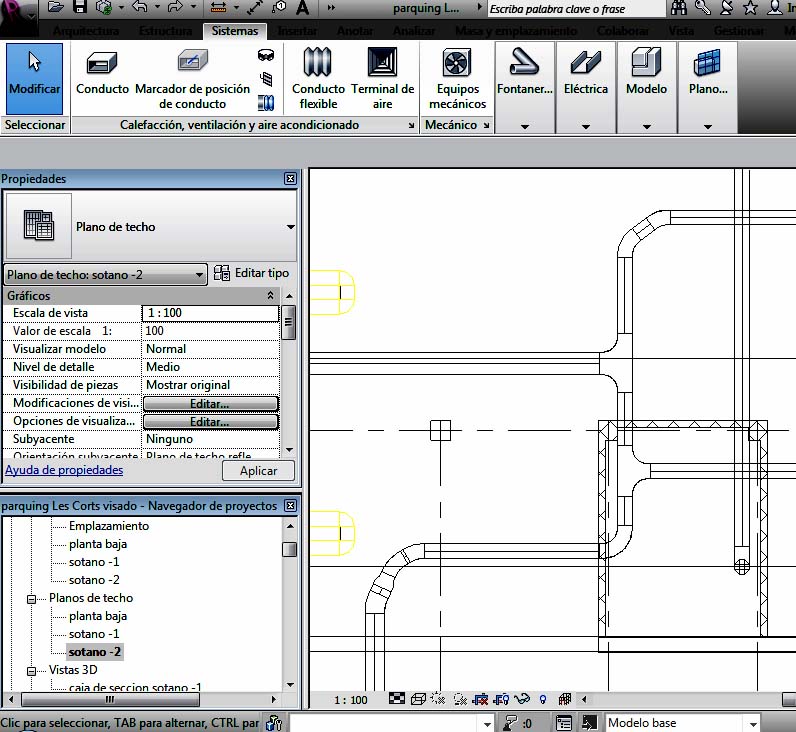Select the Conducto duct tool
This screenshot has height=732, width=796.
(103, 74)
